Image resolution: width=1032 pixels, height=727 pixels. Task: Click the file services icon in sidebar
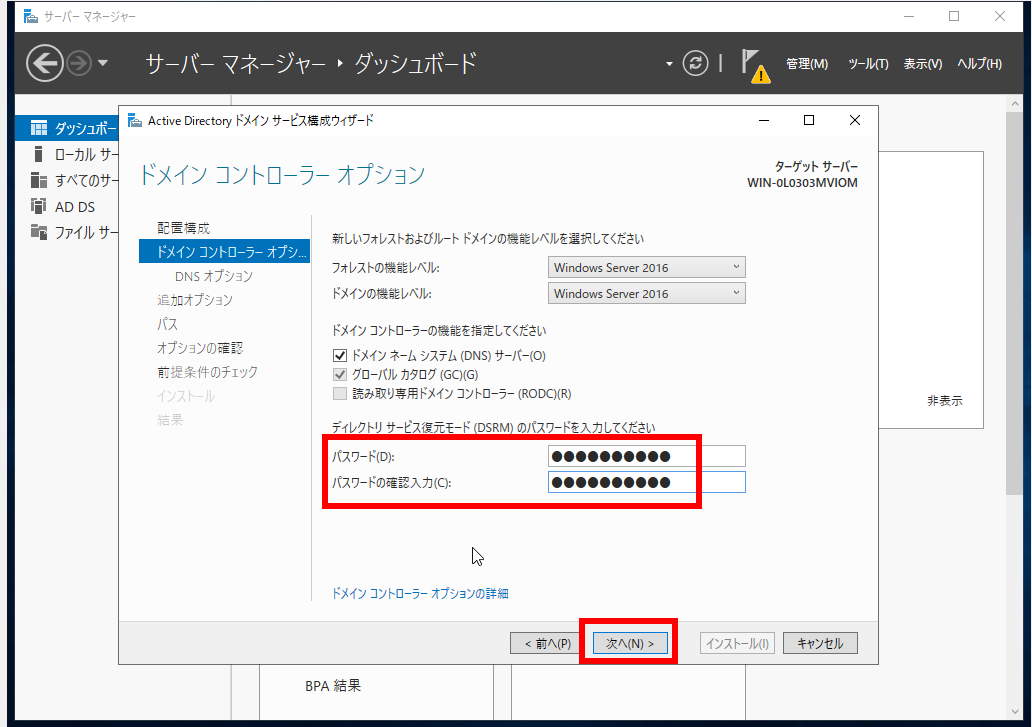(39, 232)
